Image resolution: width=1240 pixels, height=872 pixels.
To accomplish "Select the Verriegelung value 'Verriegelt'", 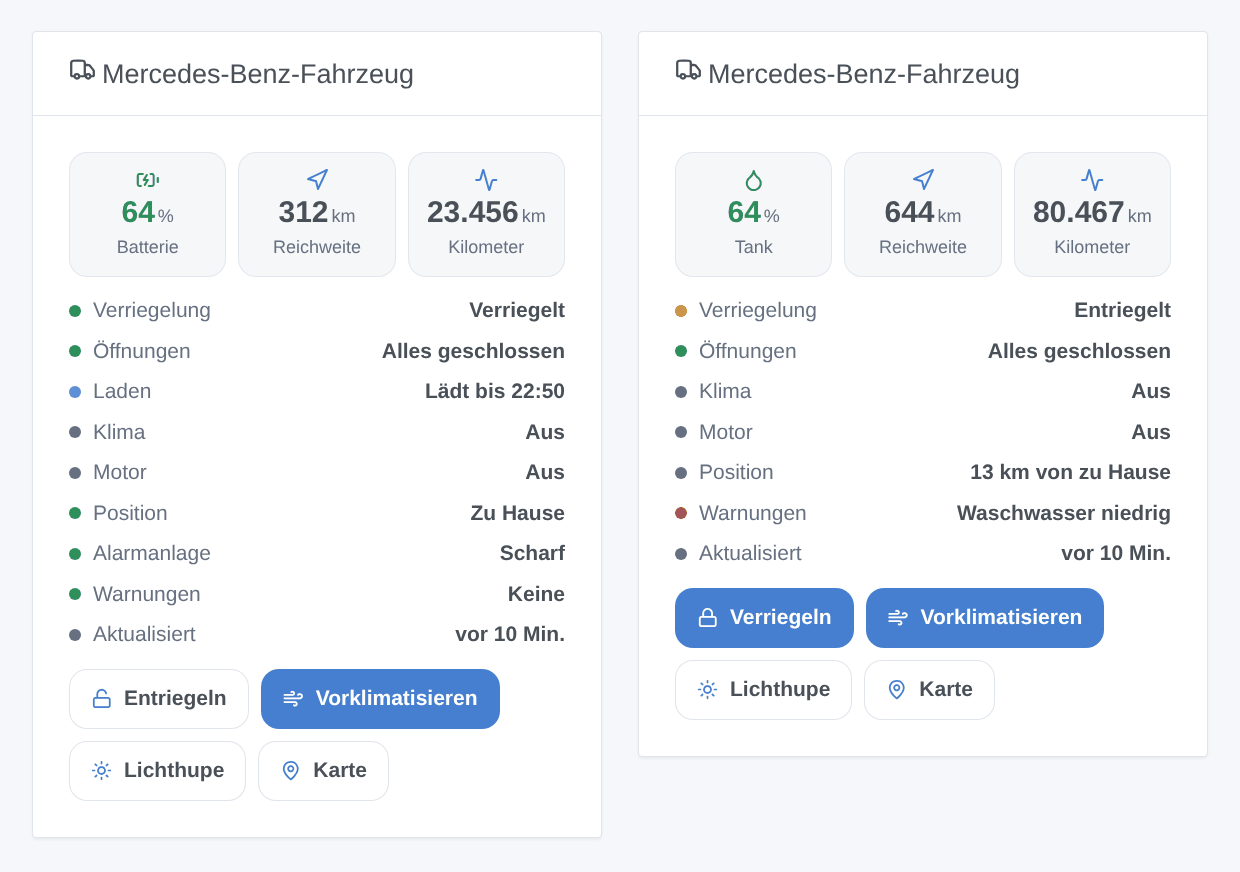I will [517, 310].
